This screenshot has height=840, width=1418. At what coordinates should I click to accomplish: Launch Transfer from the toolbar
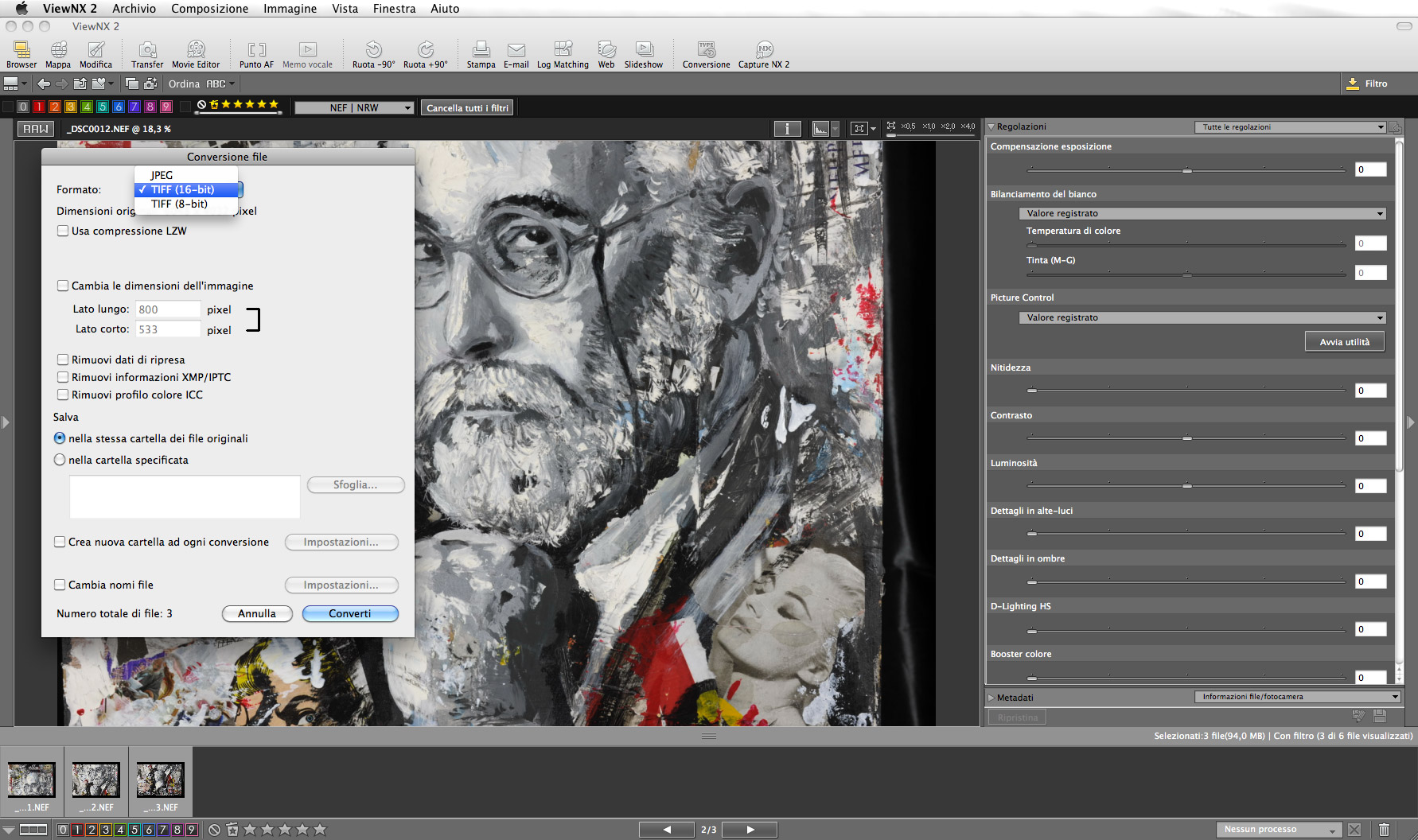(147, 54)
